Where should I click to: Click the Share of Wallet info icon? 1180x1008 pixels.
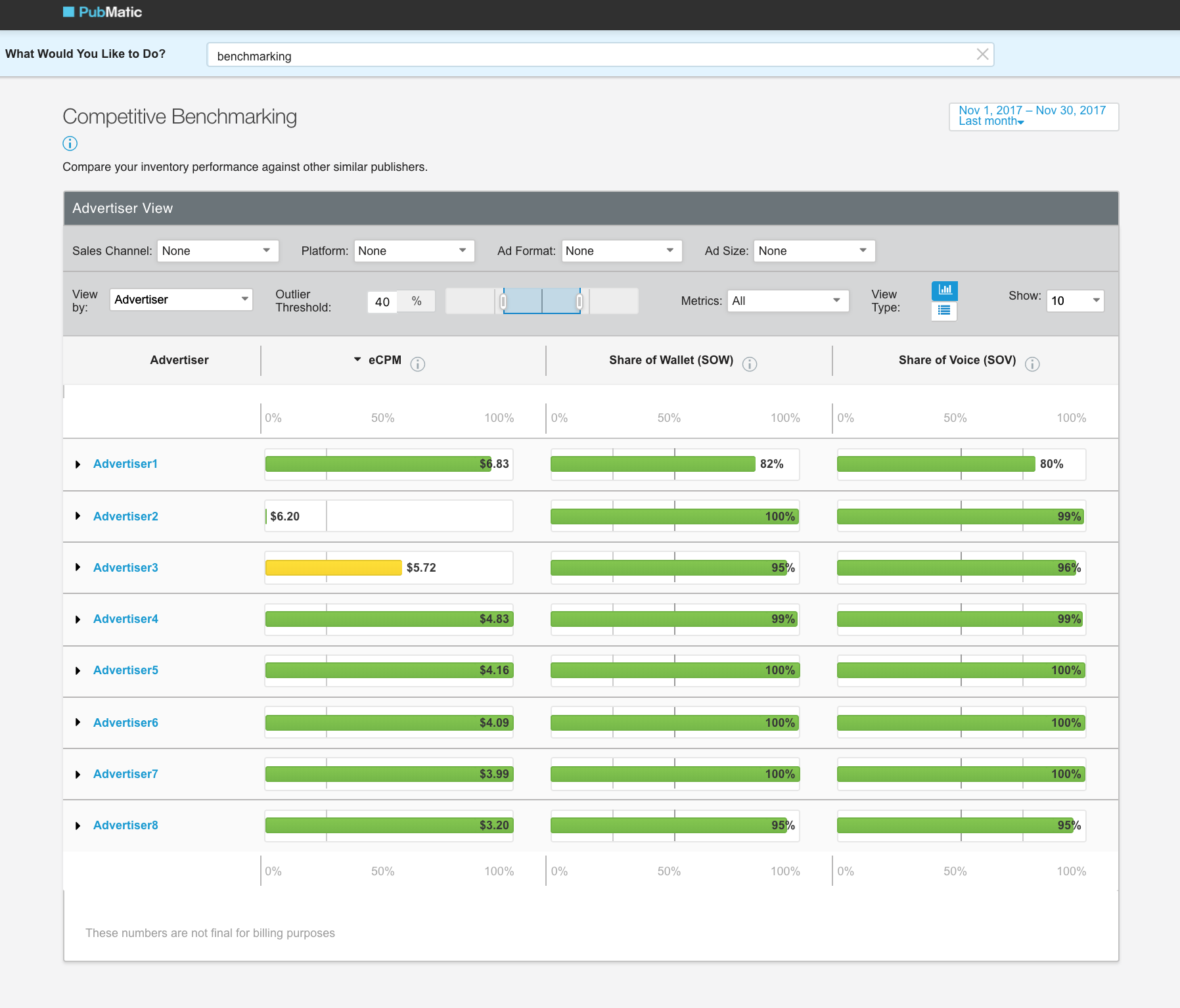(749, 364)
